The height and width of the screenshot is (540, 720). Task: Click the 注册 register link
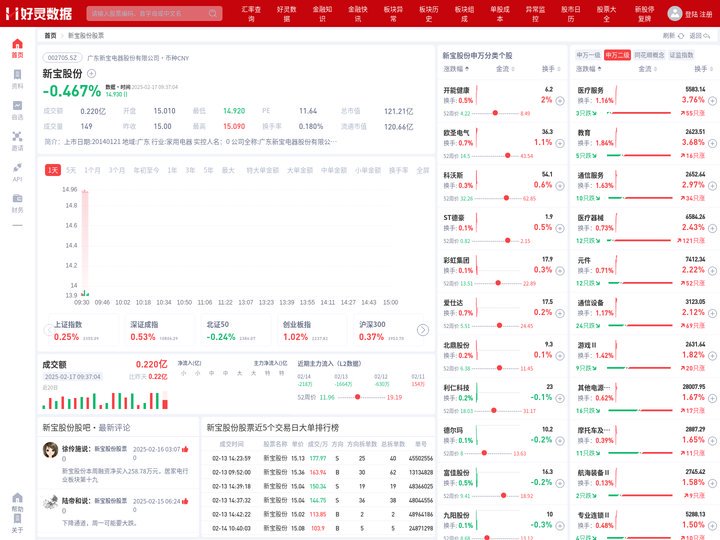[x=706, y=14]
